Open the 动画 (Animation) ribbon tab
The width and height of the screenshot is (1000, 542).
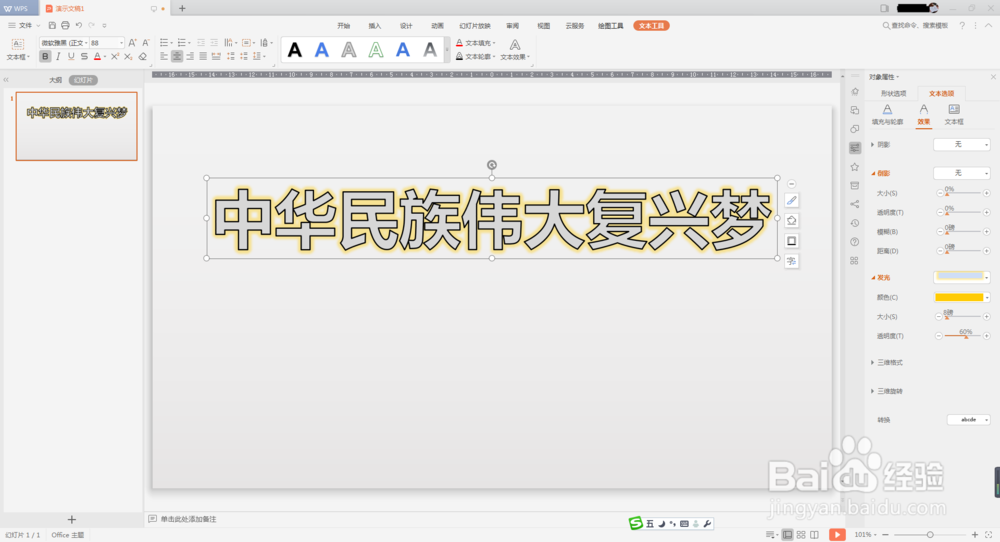pos(437,26)
